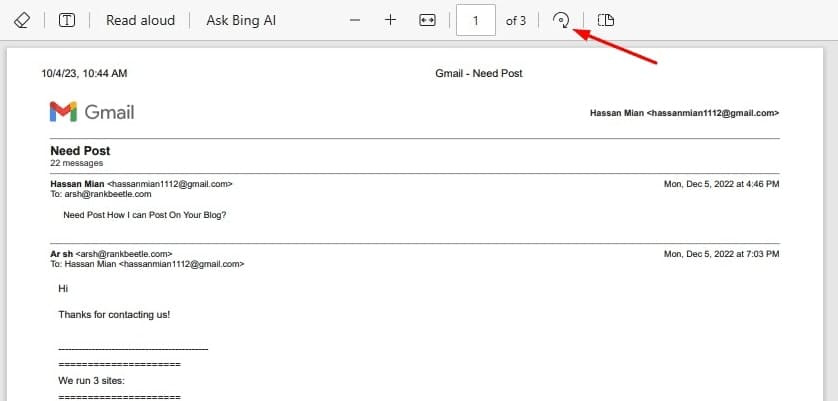Open the page view layout icon
This screenshot has width=838, height=401.
click(x=605, y=20)
